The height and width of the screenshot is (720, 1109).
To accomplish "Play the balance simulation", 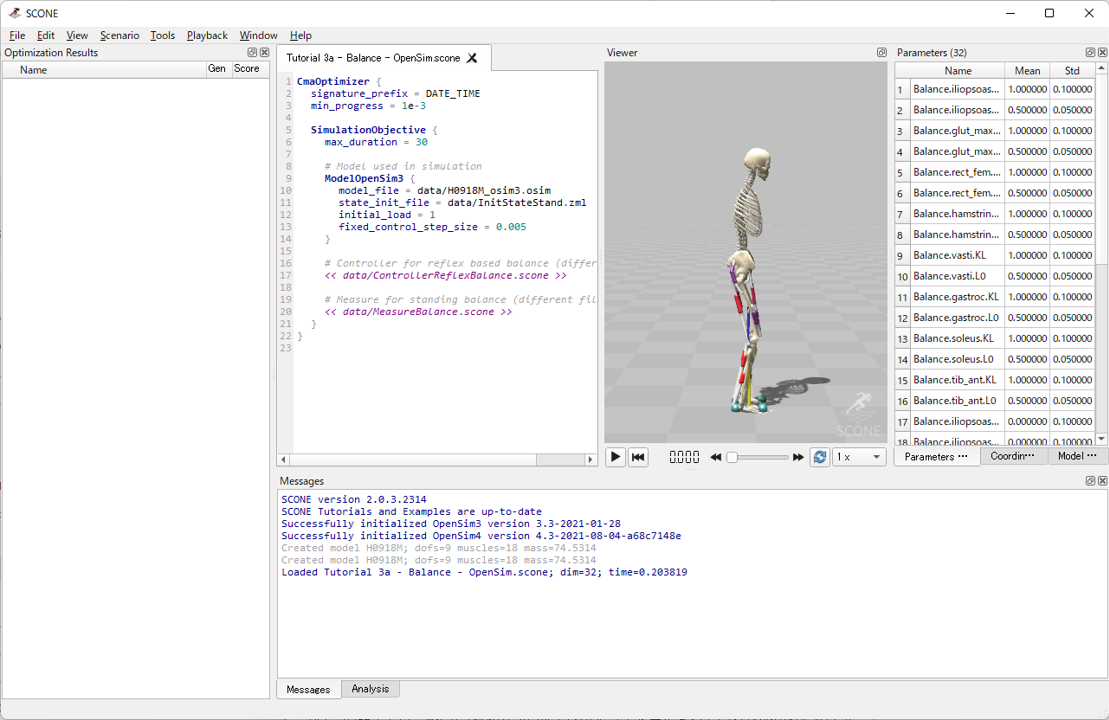I will (615, 457).
